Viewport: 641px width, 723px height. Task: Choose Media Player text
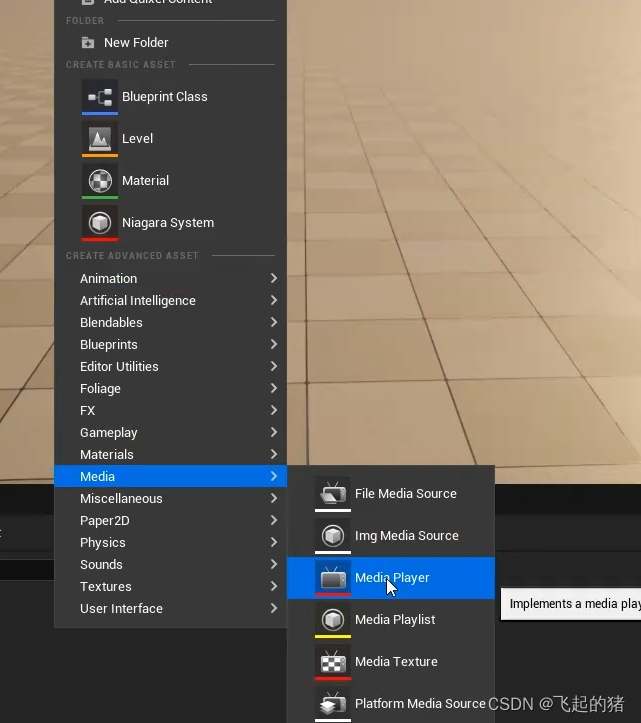click(x=392, y=578)
